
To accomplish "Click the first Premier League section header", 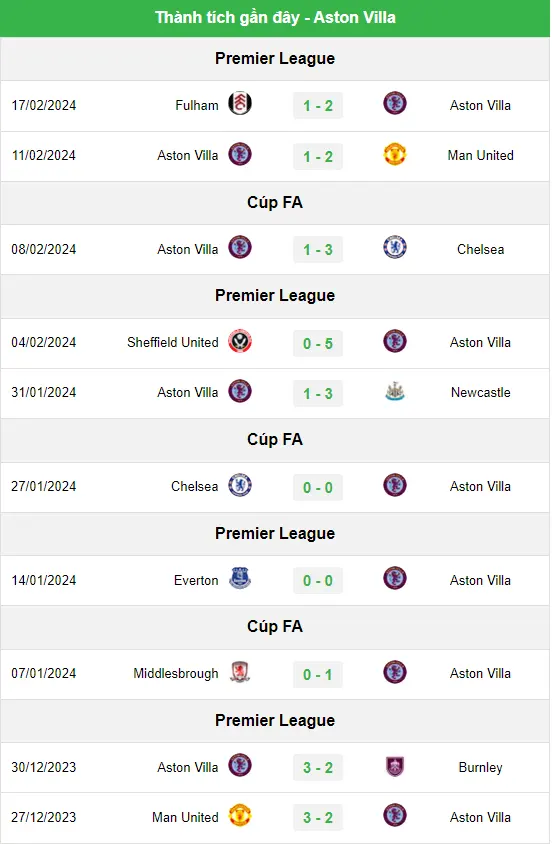I will 275,58.
